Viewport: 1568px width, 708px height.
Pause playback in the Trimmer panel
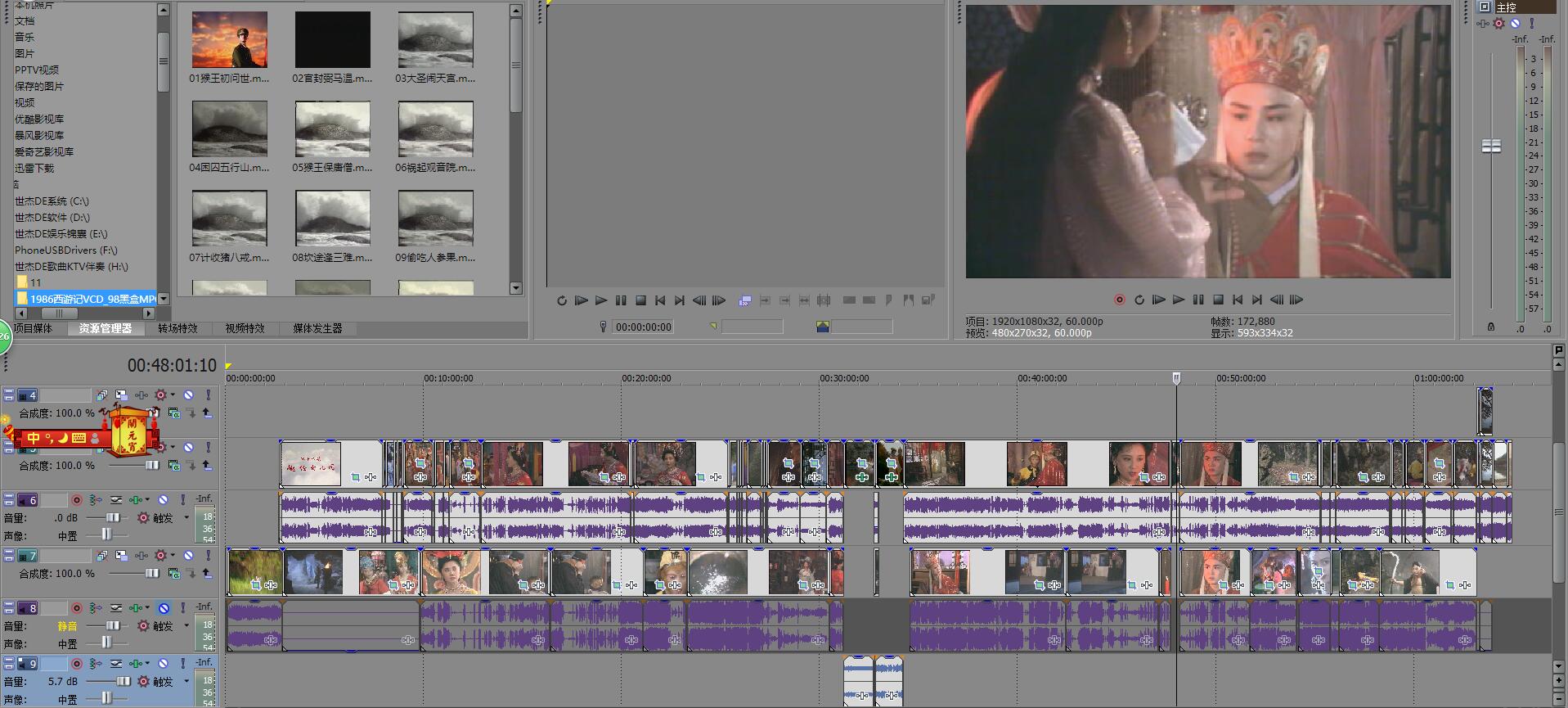[621, 300]
